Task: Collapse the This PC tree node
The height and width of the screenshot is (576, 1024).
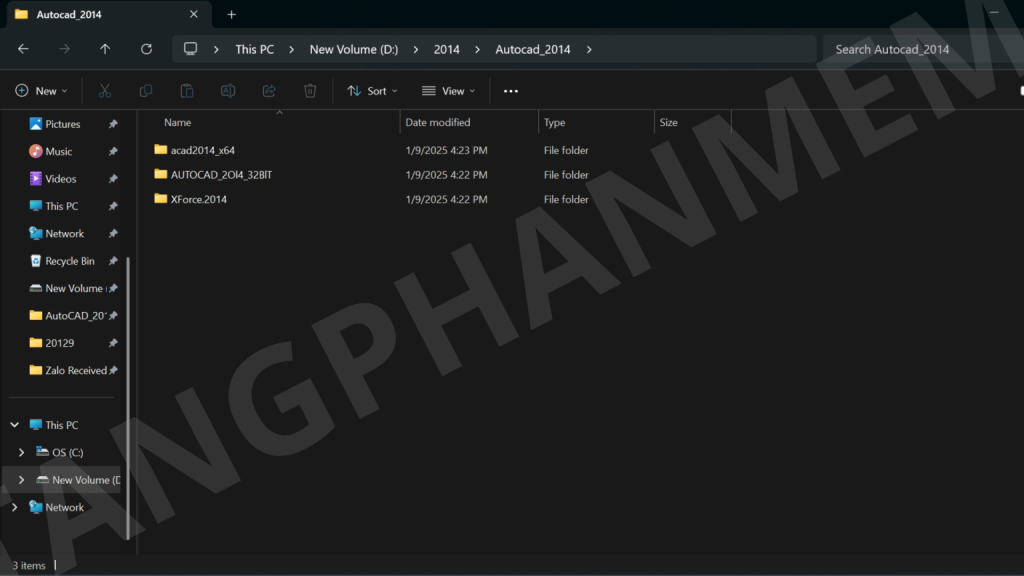Action: (x=14, y=425)
